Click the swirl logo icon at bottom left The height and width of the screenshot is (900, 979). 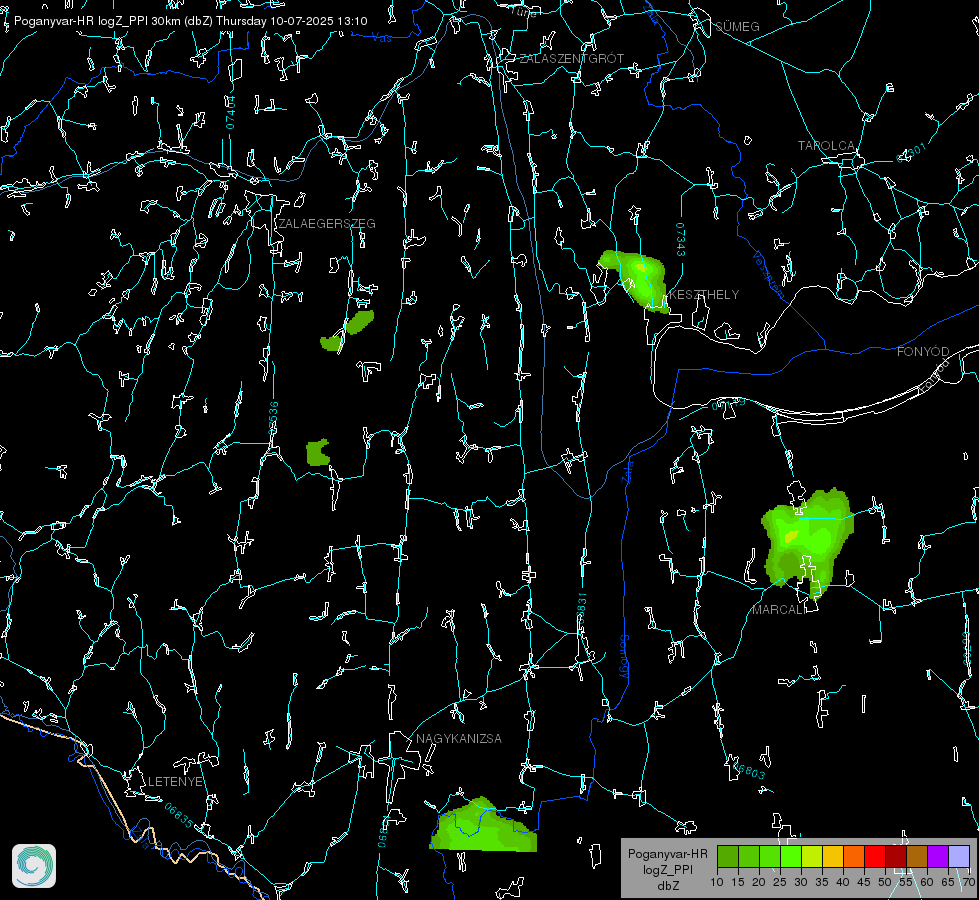[34, 866]
